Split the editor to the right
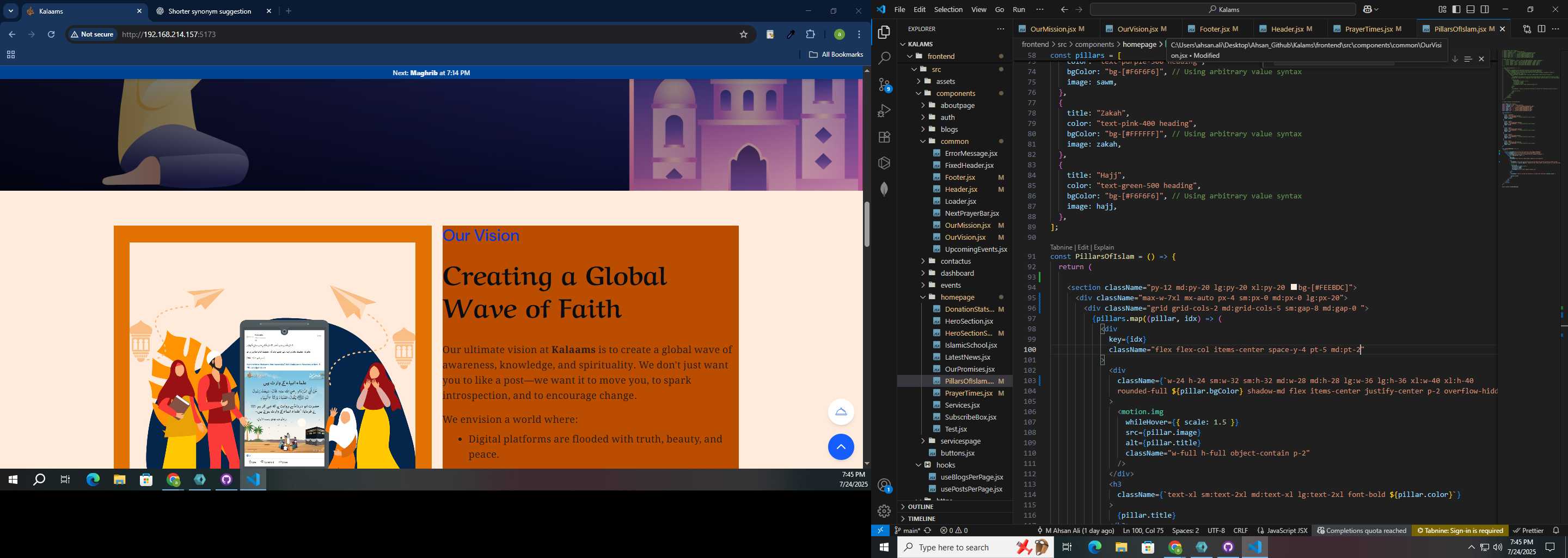1568x558 pixels. point(1541,29)
